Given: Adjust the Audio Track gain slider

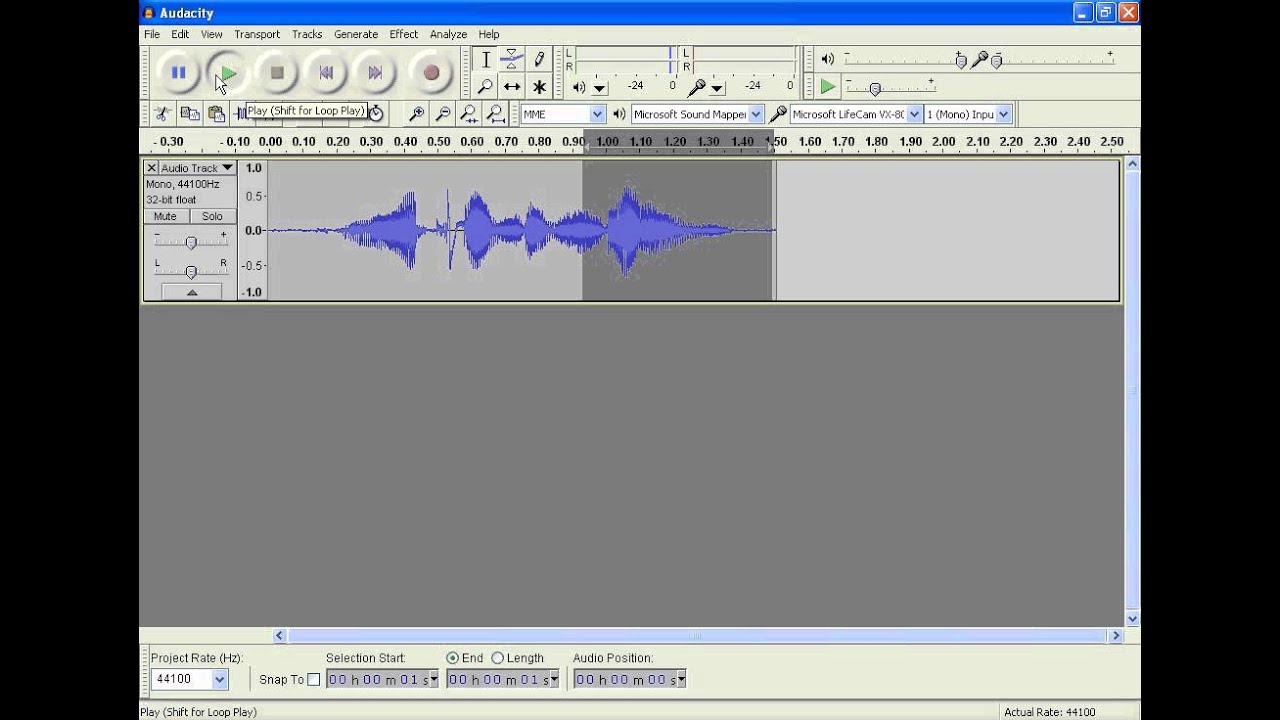Looking at the screenshot, I should click(191, 242).
